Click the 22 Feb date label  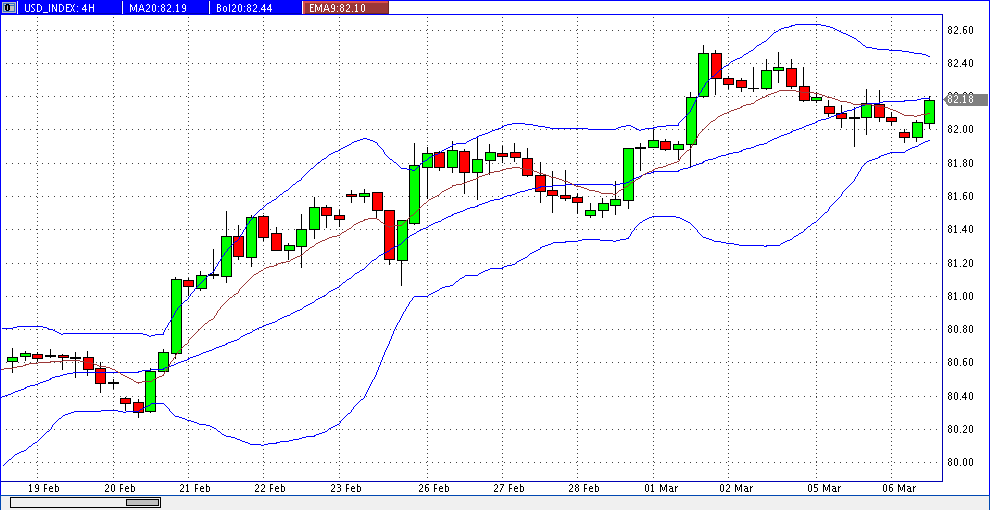tap(269, 489)
